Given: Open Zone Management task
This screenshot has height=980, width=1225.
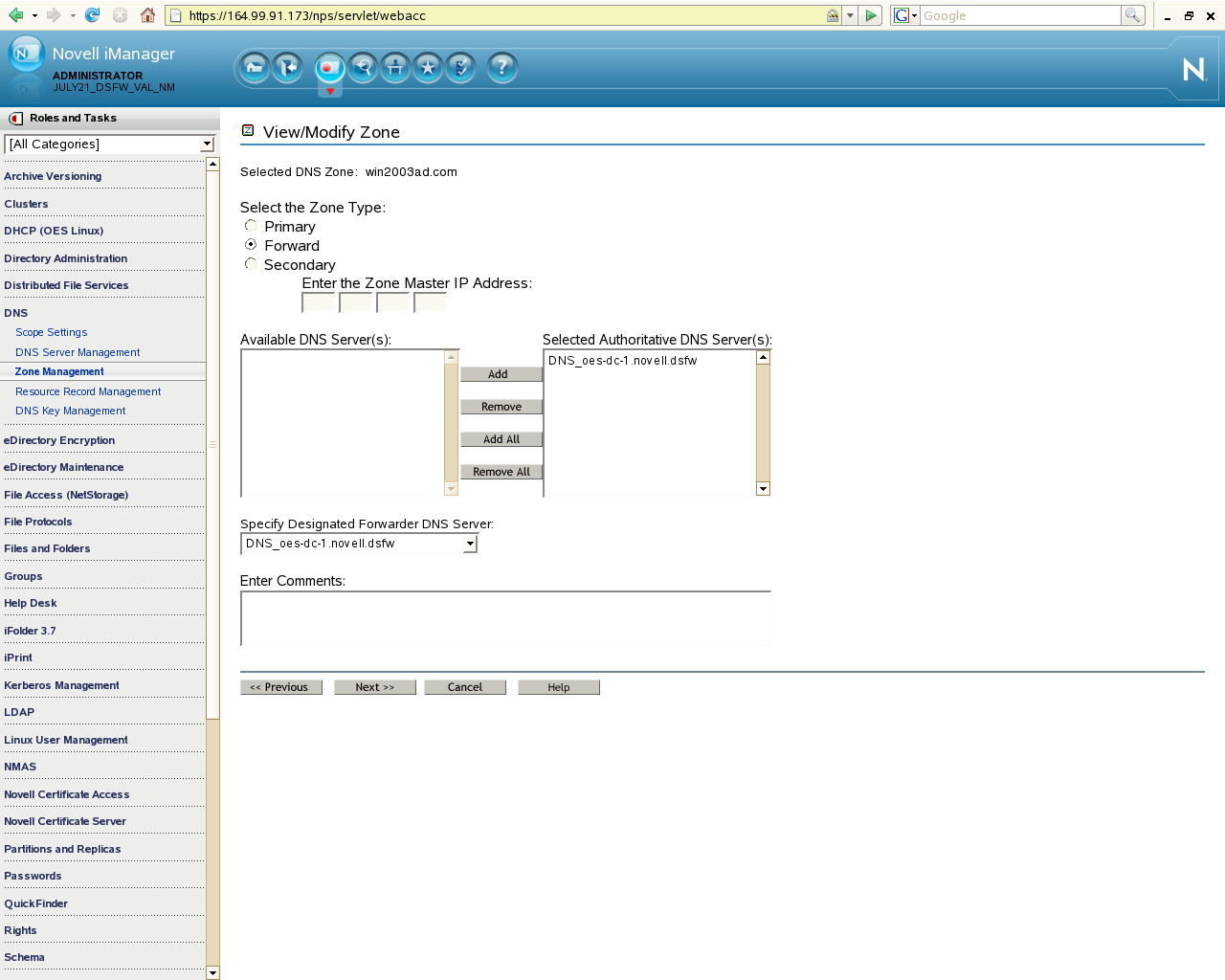Looking at the screenshot, I should [59, 371].
